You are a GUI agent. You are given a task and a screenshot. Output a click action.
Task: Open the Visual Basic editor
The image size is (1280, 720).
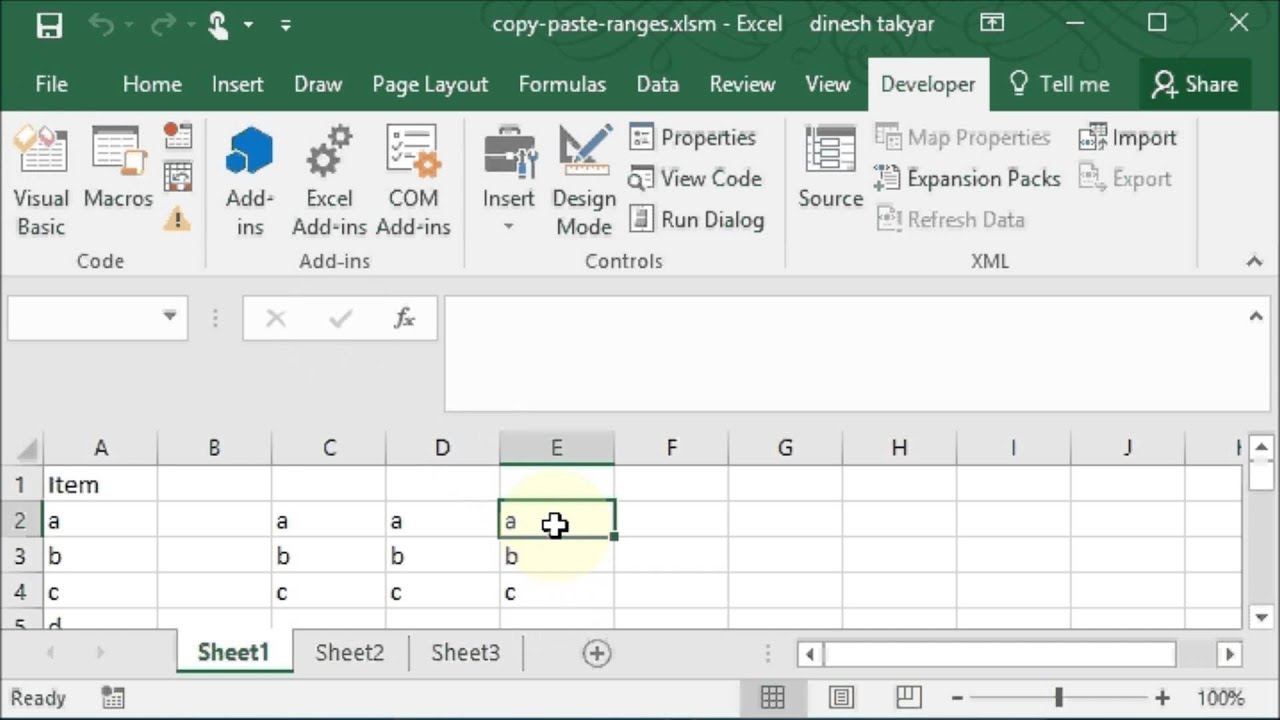click(41, 180)
